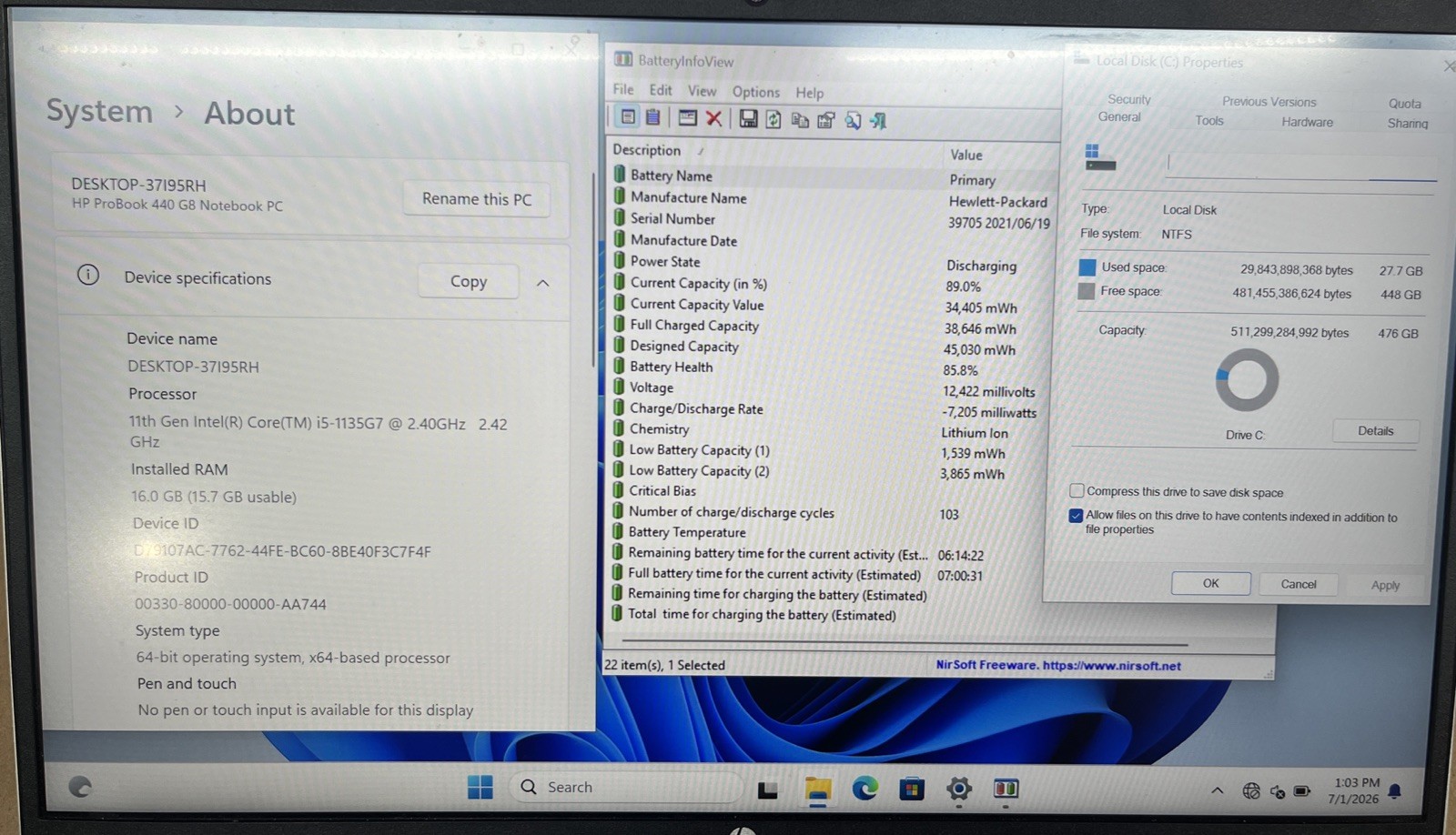This screenshot has width=1456, height=835.
Task: Launch Microsoft Edge from taskbar
Action: (864, 789)
